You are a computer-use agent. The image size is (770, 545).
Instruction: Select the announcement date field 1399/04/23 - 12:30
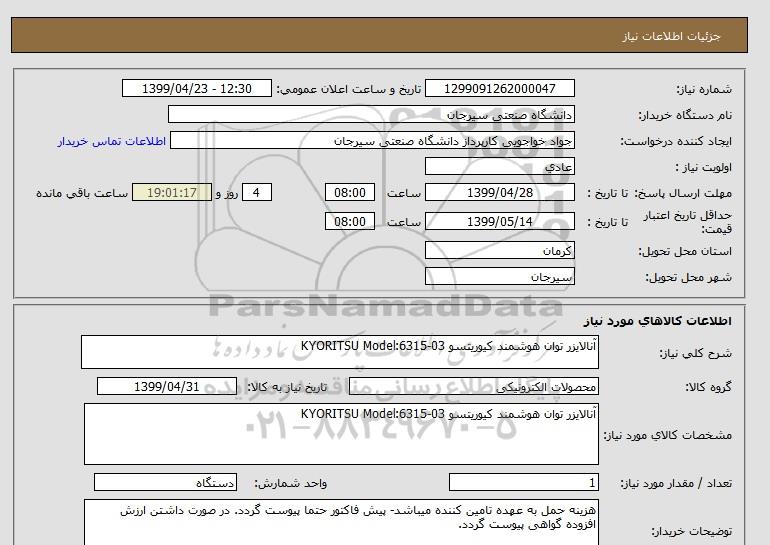196,88
